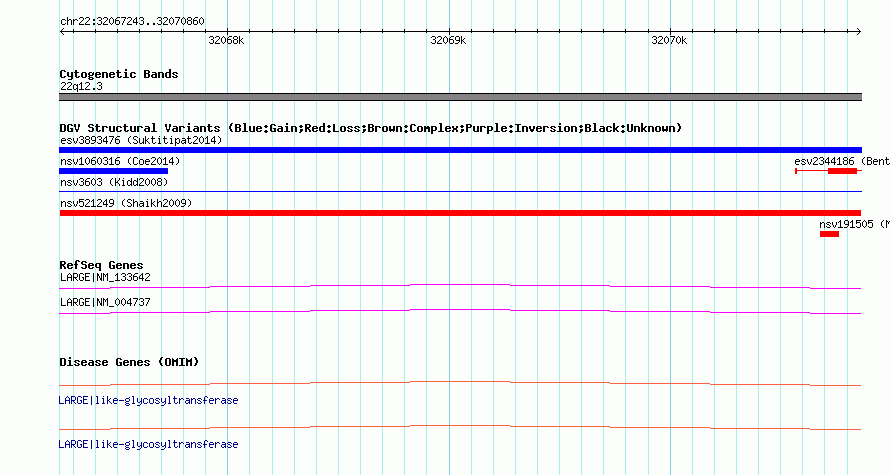
Task: Click the esv2344186 variant label
Action: (x=842, y=161)
